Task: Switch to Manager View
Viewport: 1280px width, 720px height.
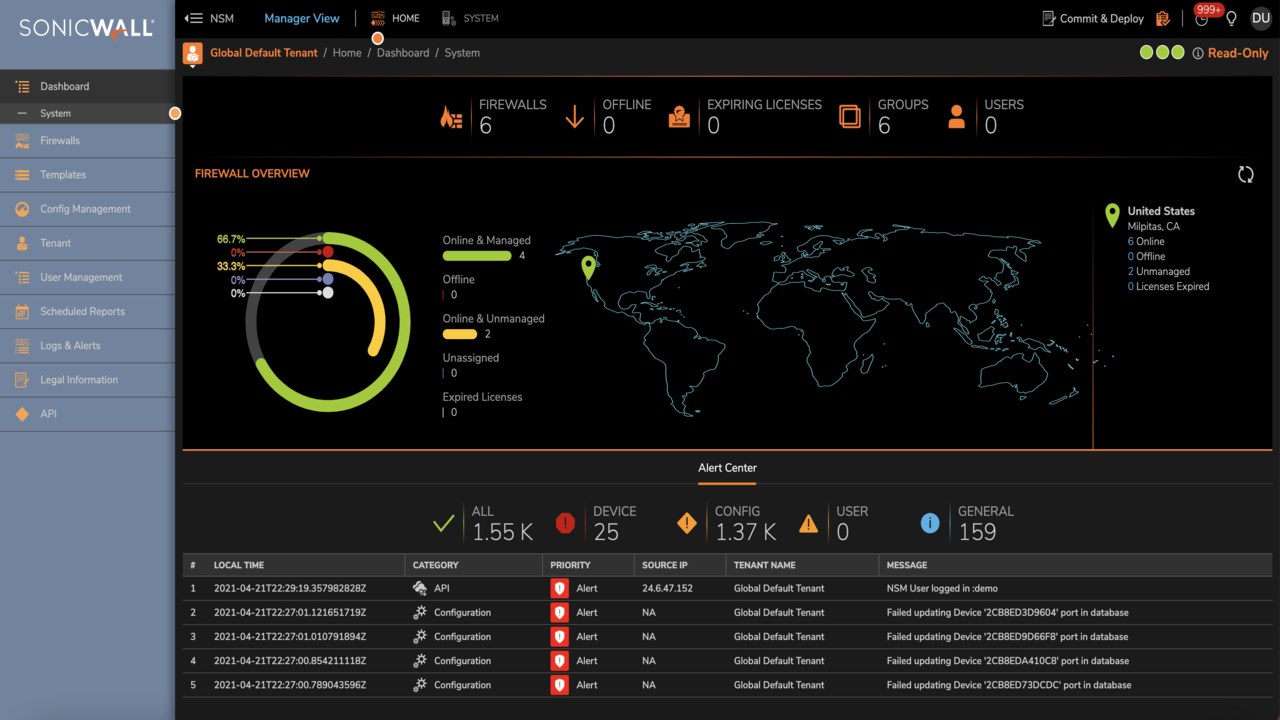Action: 302,18
